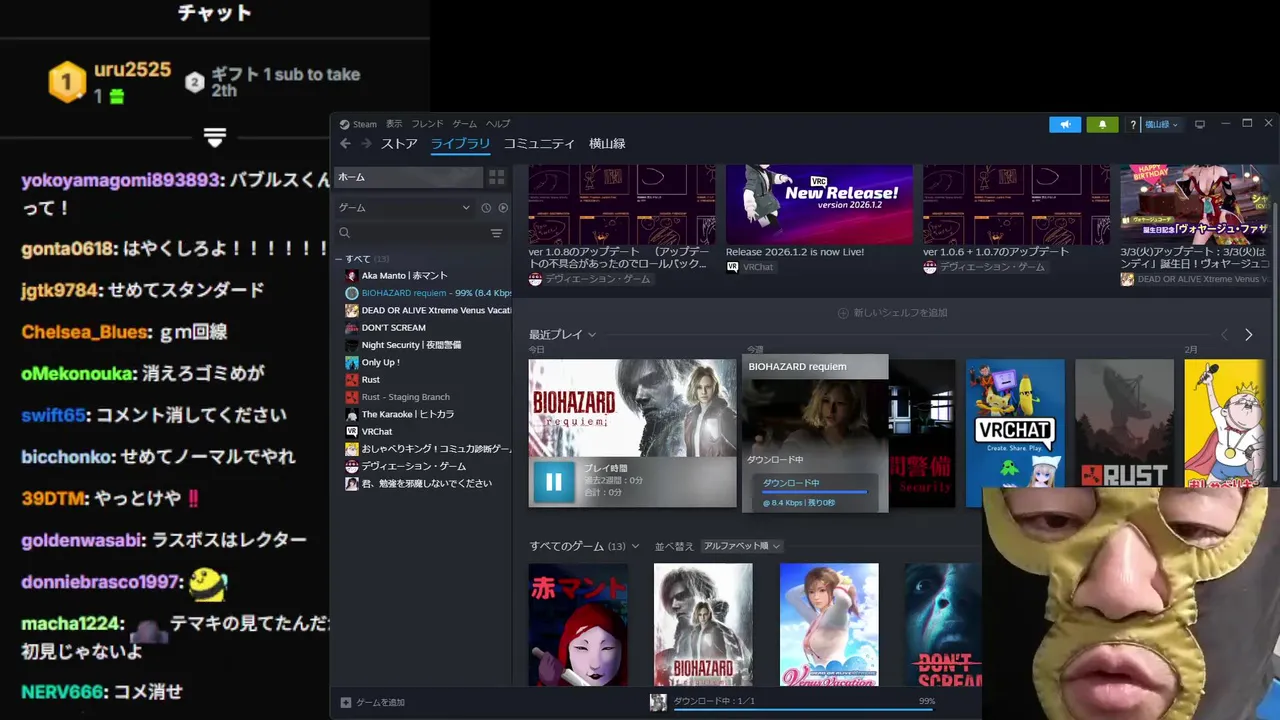Screen dimensions: 1280x720
Task: Open VRChat tile in recent games
Action: point(1015,433)
